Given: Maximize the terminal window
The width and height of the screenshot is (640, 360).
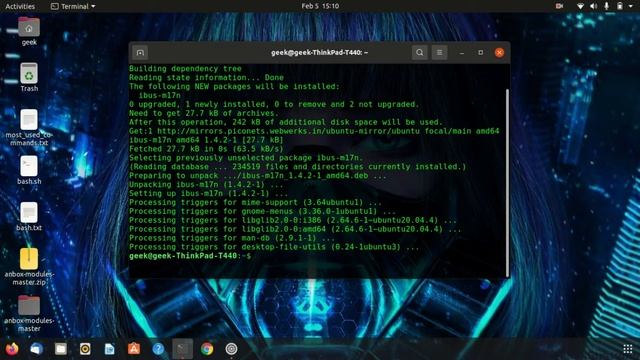Looking at the screenshot, I should (480, 53).
